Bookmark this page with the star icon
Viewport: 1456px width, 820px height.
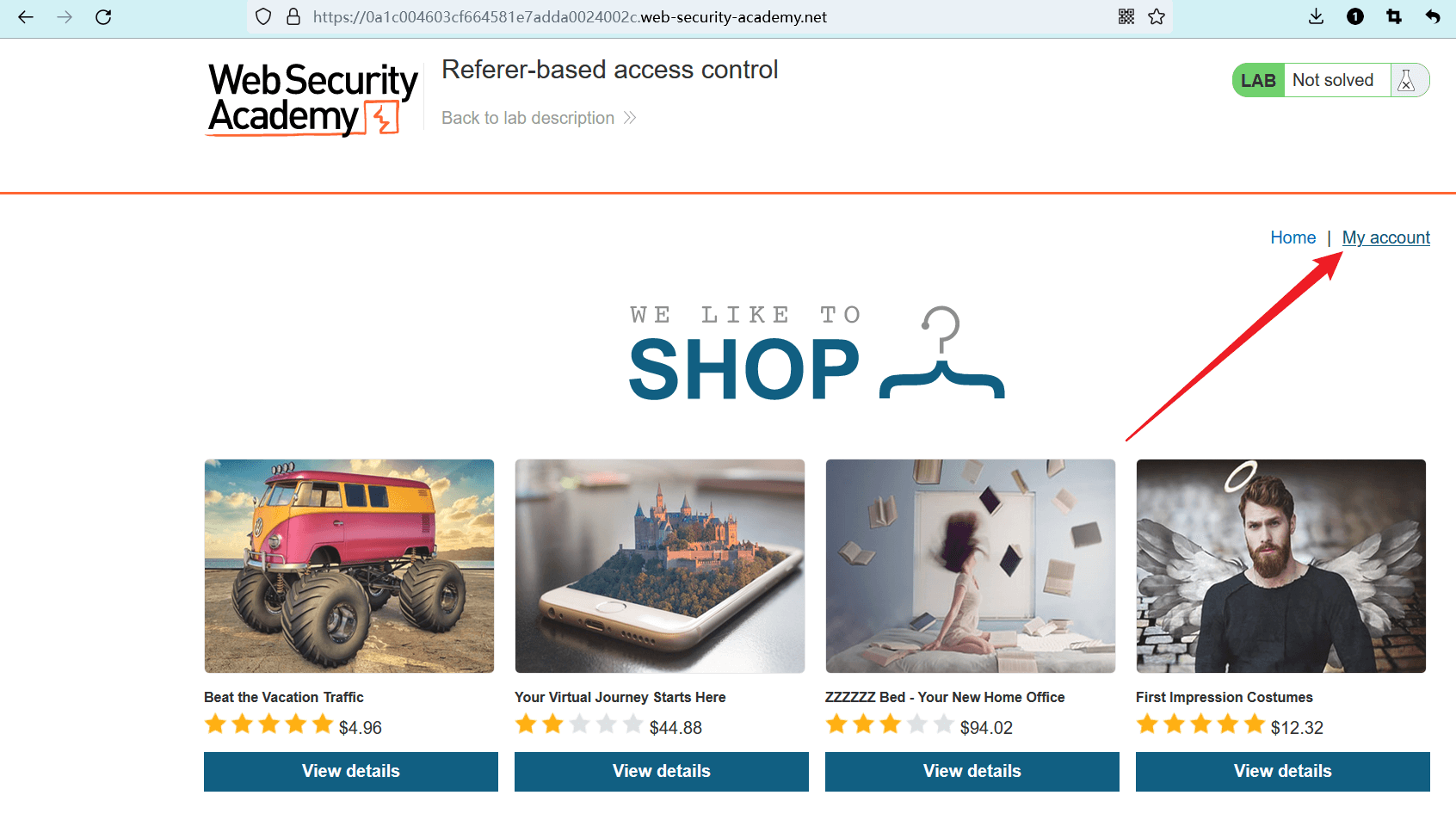click(1157, 17)
